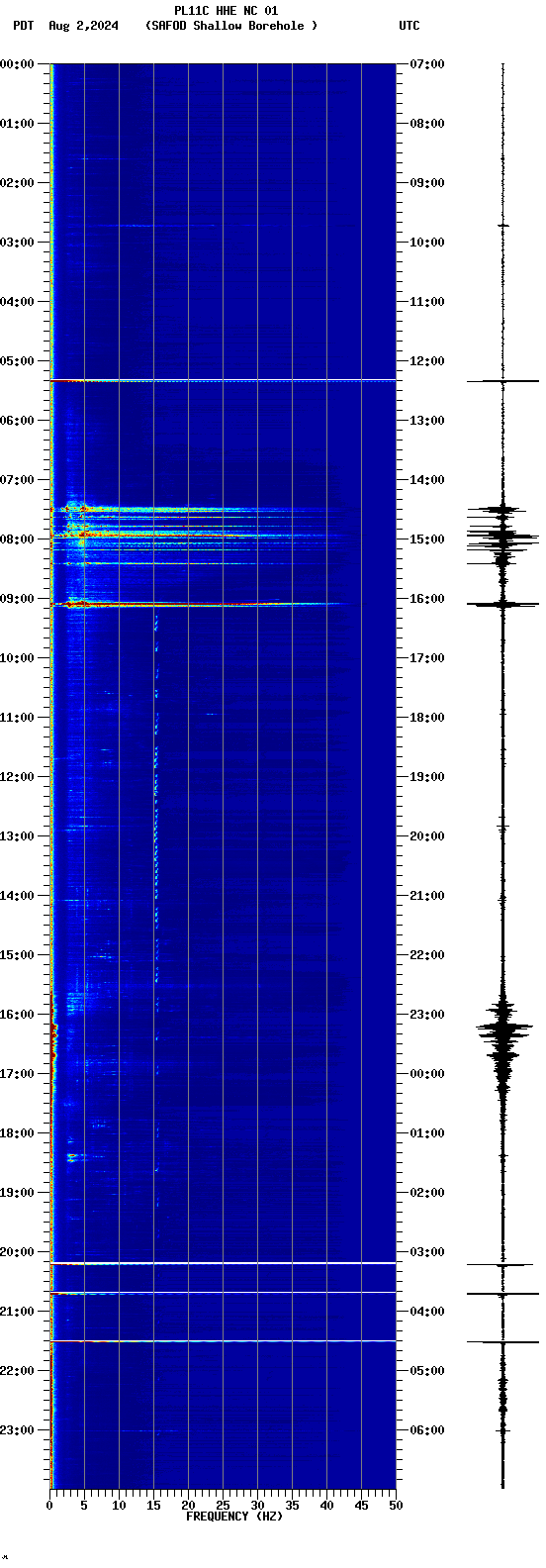Click the UTC time label "11:00"
The height and width of the screenshot is (1568, 546).
pos(427,302)
